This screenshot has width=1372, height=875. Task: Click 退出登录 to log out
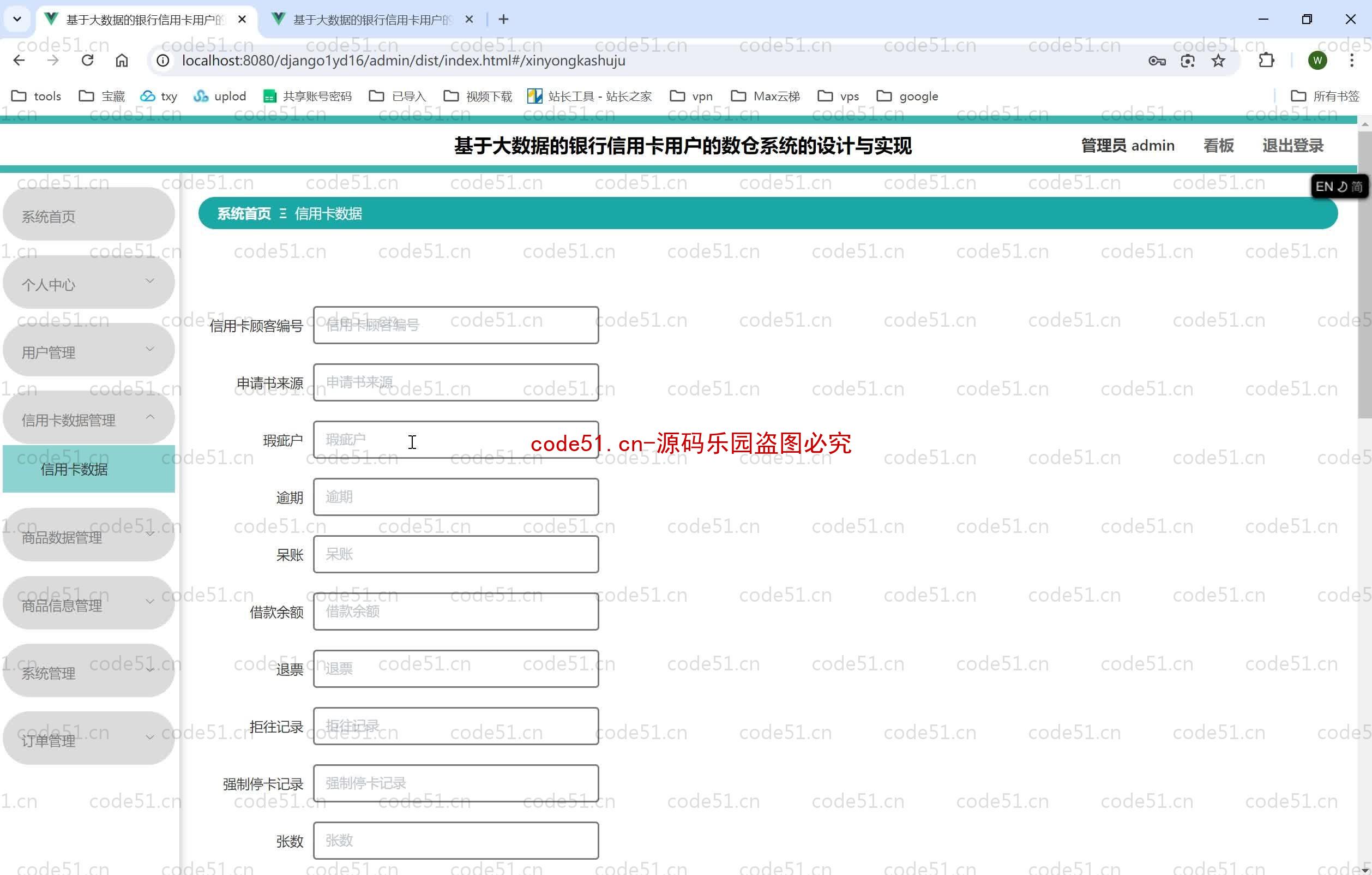coord(1292,145)
